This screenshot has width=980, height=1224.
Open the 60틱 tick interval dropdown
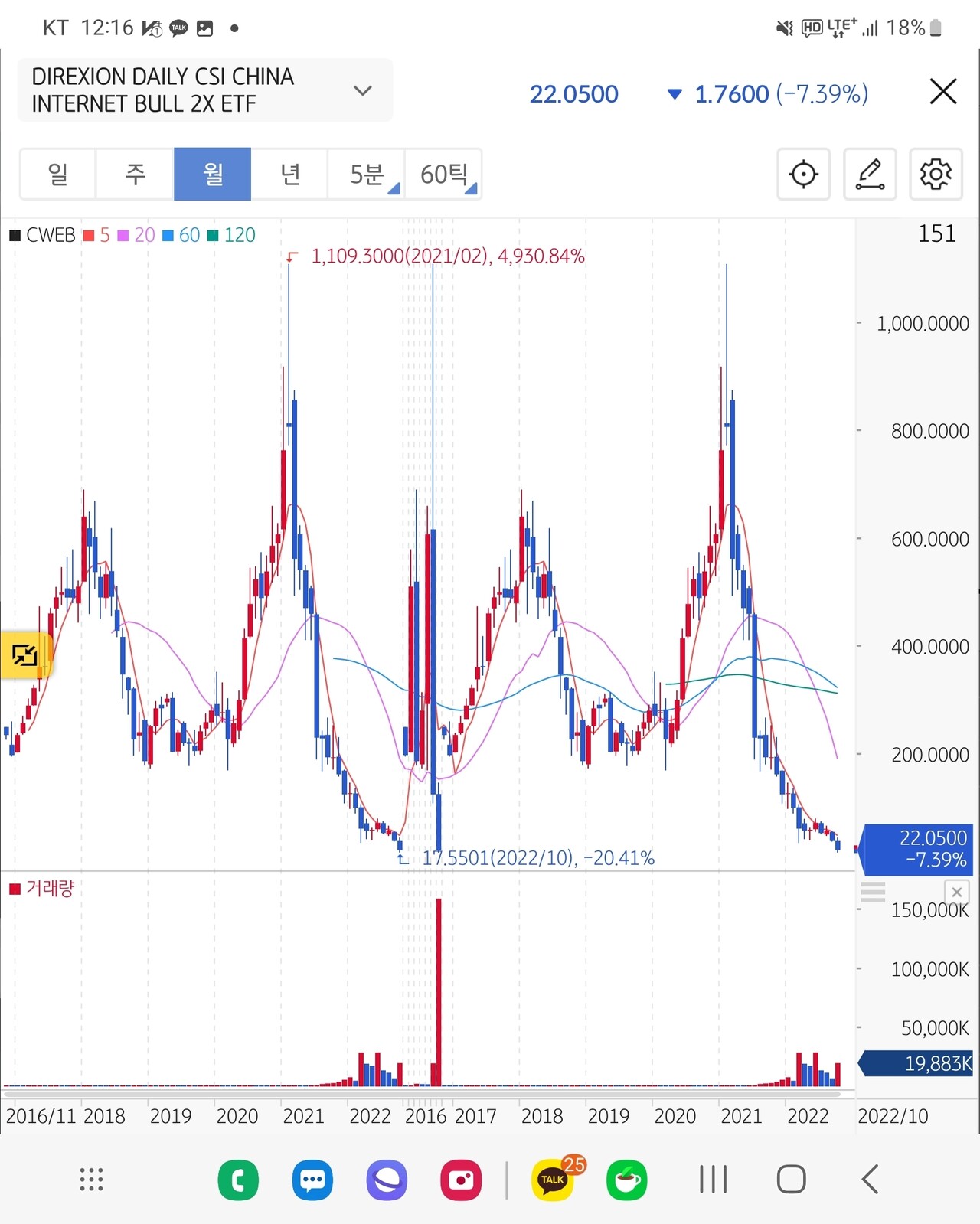click(444, 175)
